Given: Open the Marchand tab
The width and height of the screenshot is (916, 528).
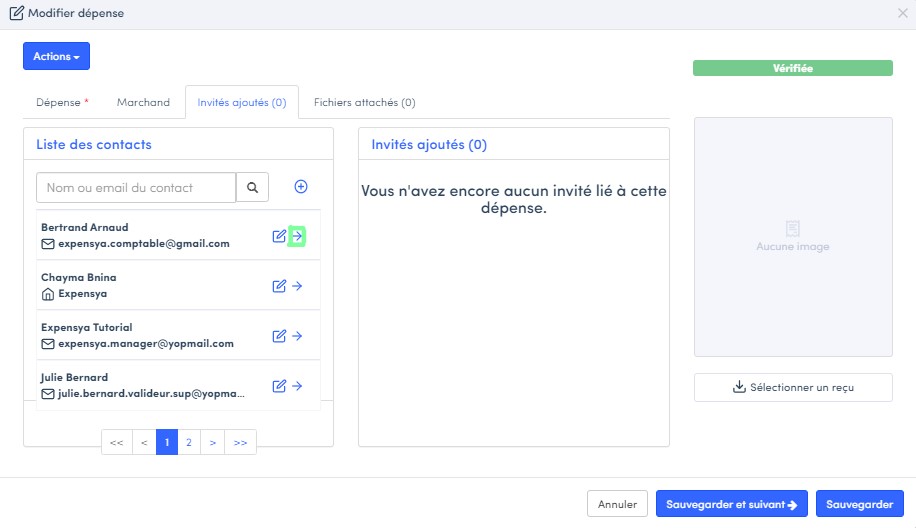Looking at the screenshot, I should 143,102.
